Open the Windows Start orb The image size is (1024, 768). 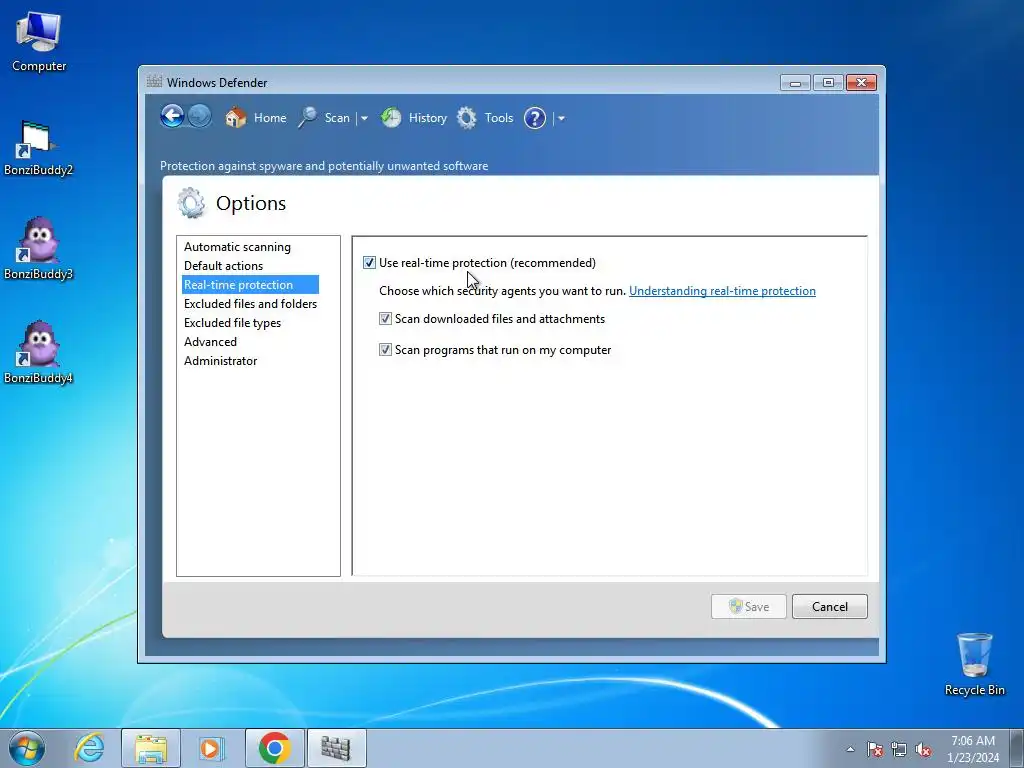pos(27,748)
